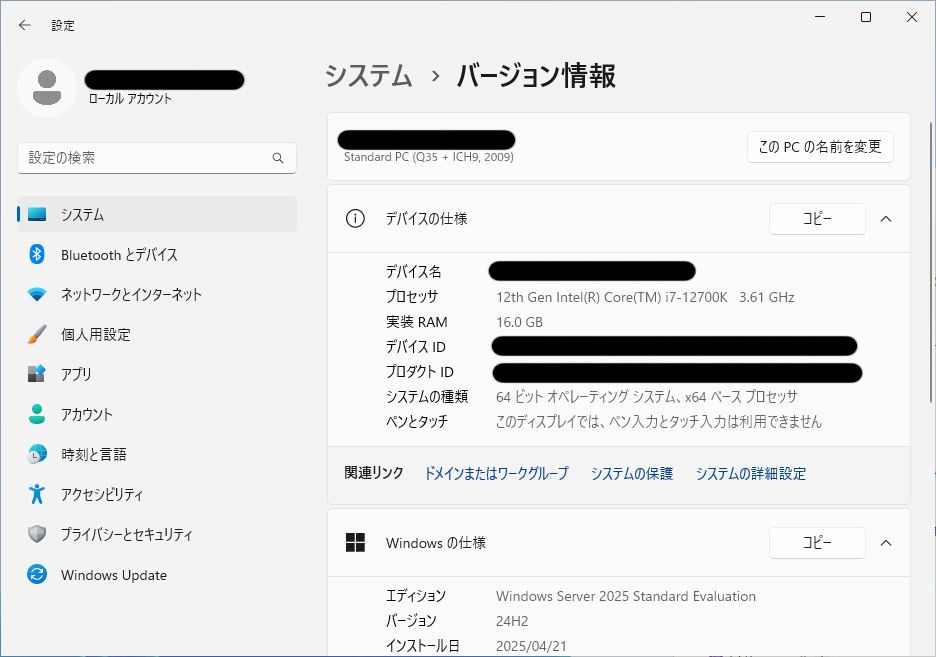Collapse the デバイスの仕様 section chevron

[x=886, y=219]
